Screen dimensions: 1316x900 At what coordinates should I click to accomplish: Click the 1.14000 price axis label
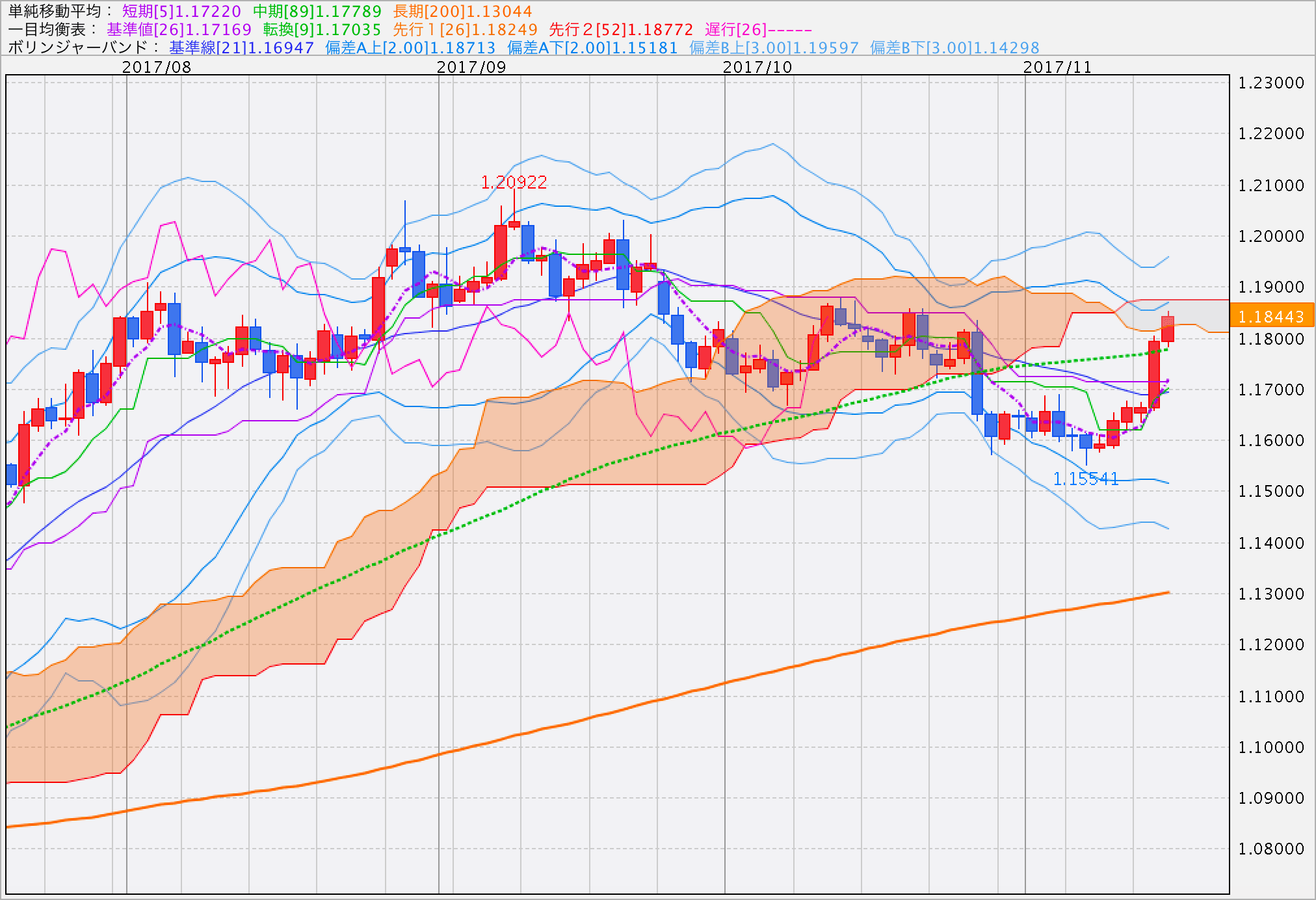[x=1271, y=543]
